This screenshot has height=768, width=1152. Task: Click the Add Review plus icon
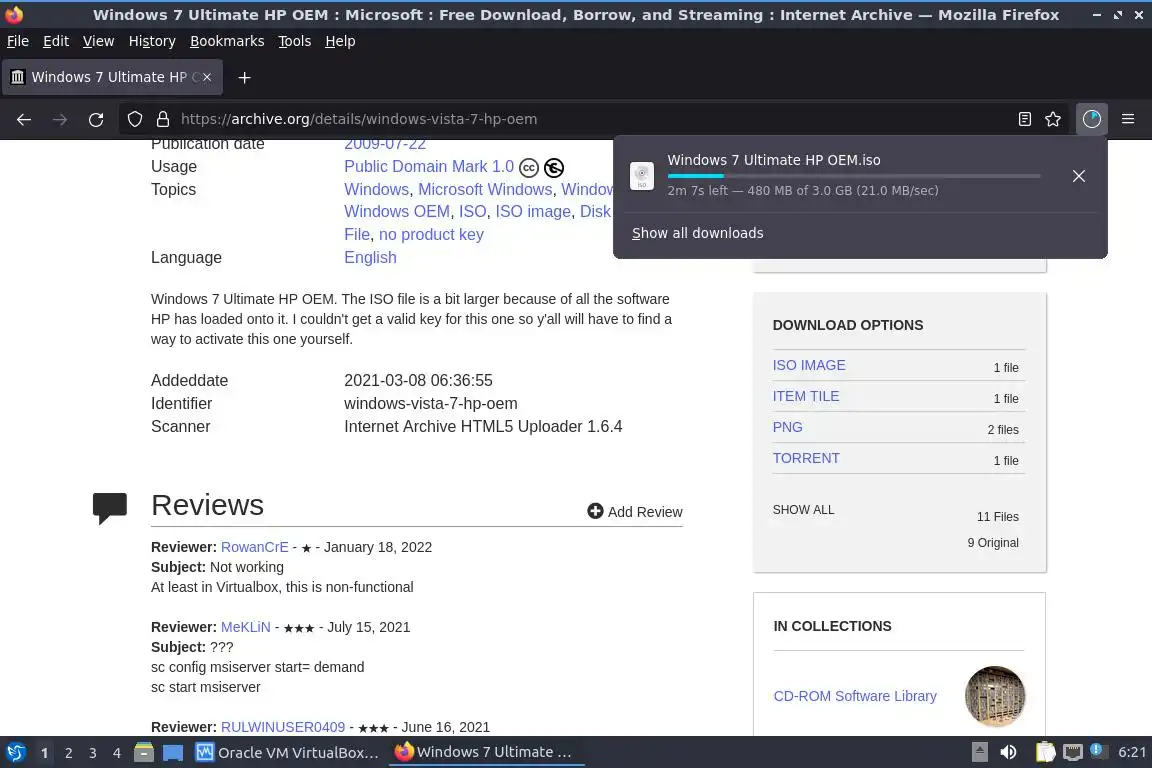[595, 511]
